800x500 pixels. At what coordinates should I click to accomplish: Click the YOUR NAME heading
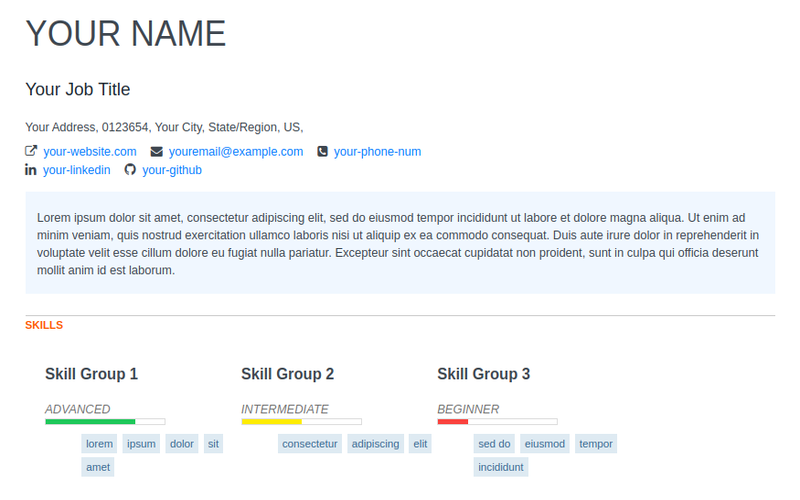[126, 34]
